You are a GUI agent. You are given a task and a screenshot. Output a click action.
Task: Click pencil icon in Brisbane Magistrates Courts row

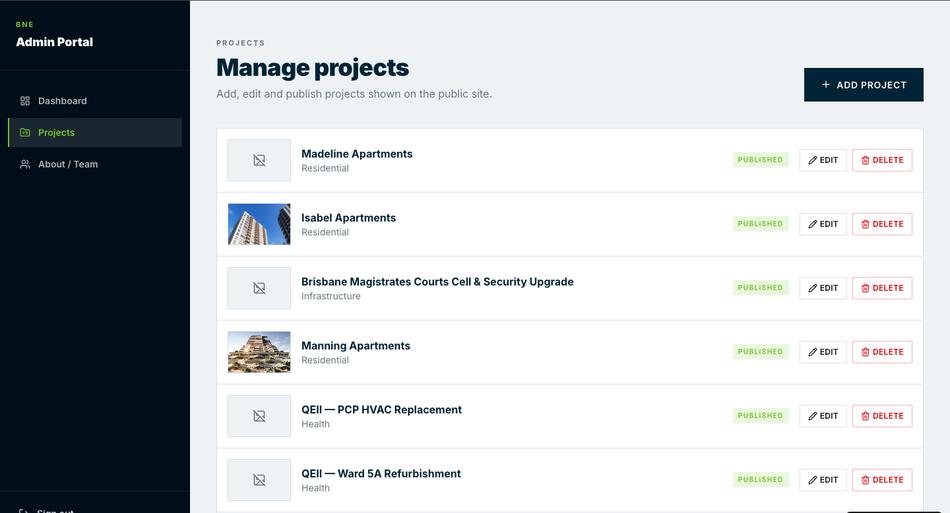(x=812, y=288)
